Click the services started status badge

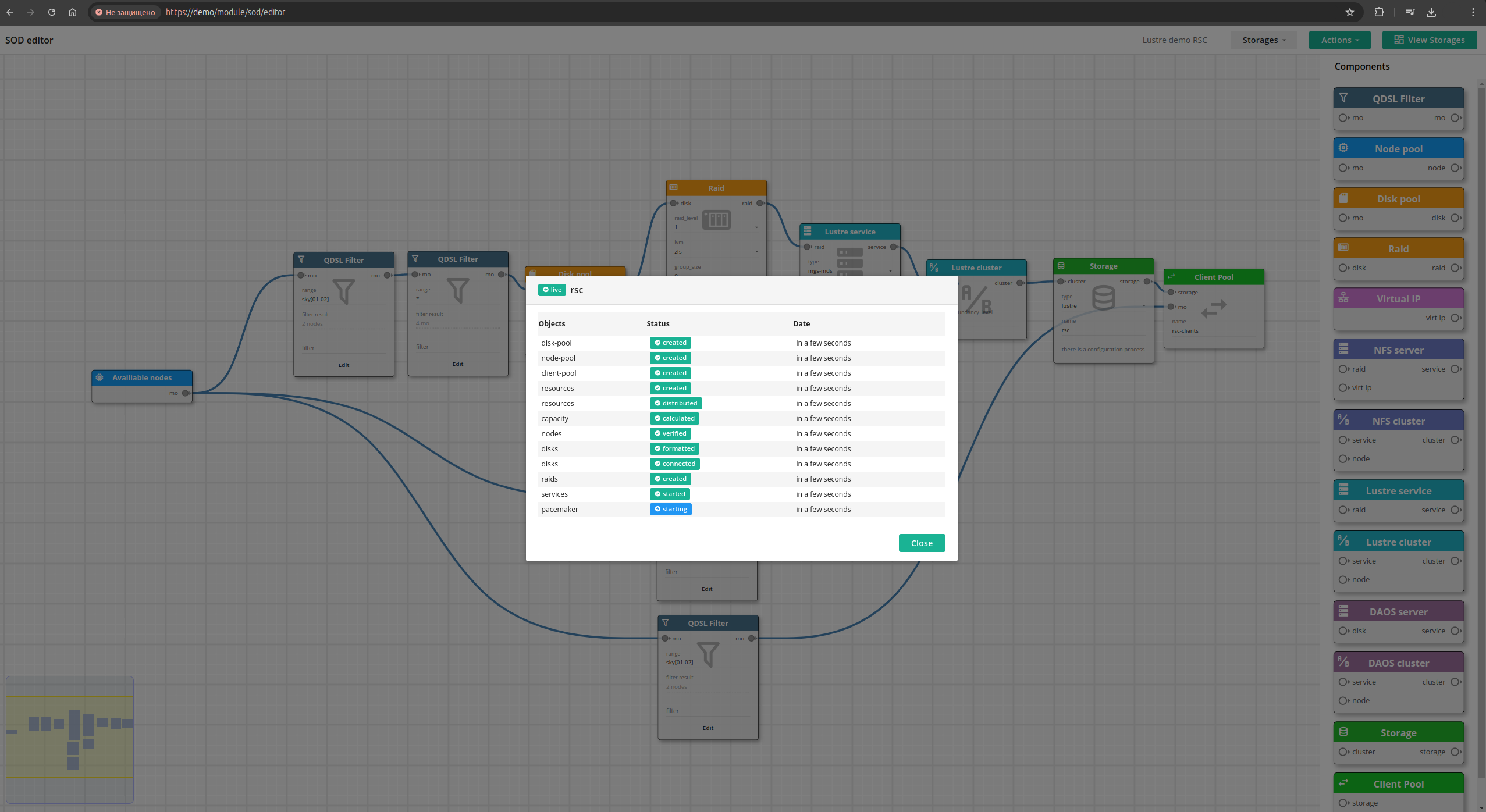(670, 494)
